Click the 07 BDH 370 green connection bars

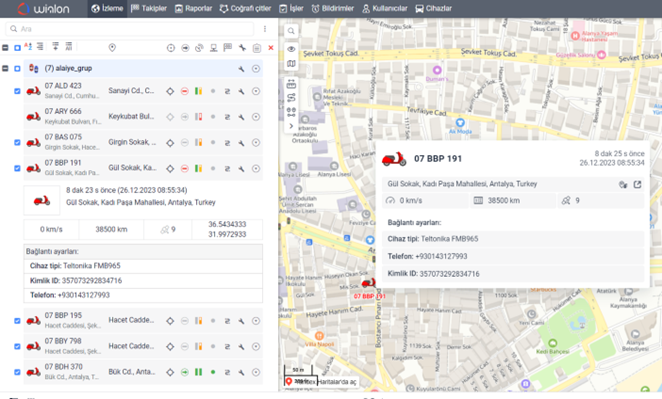pyautogui.click(x=198, y=372)
